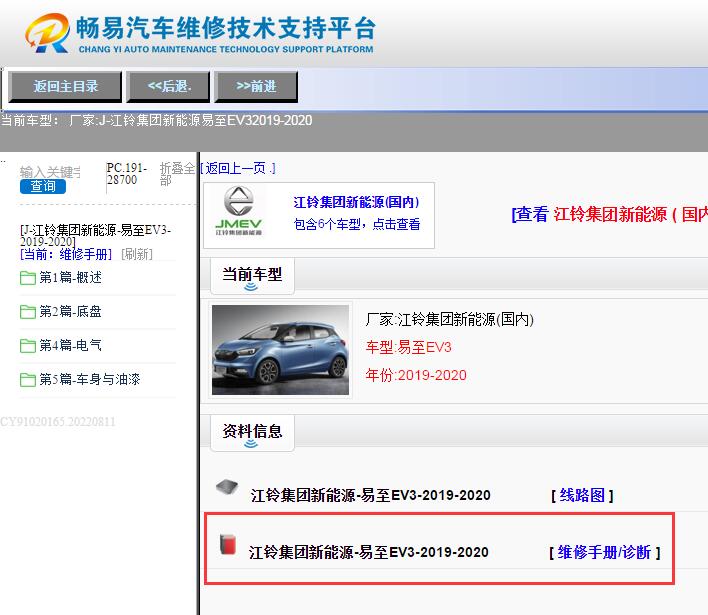Focus the 输入关键字 search field

pyautogui.click(x=50, y=172)
